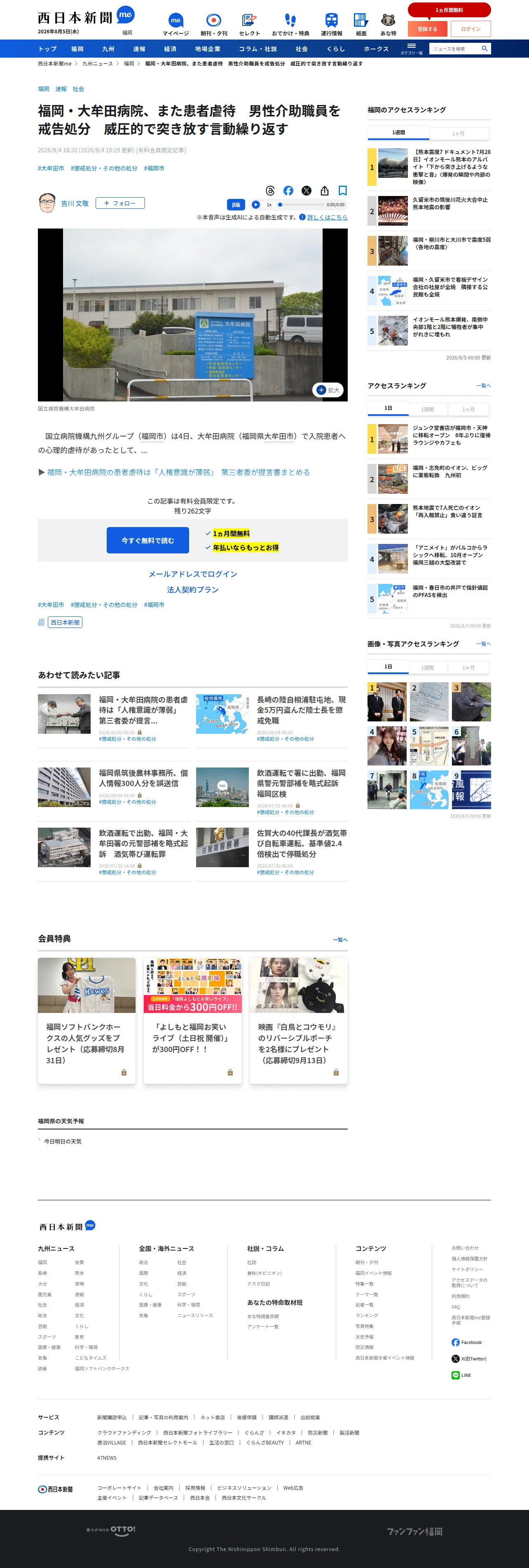
Task: Open the number 1 photo ranking thumbnail
Action: point(387,702)
